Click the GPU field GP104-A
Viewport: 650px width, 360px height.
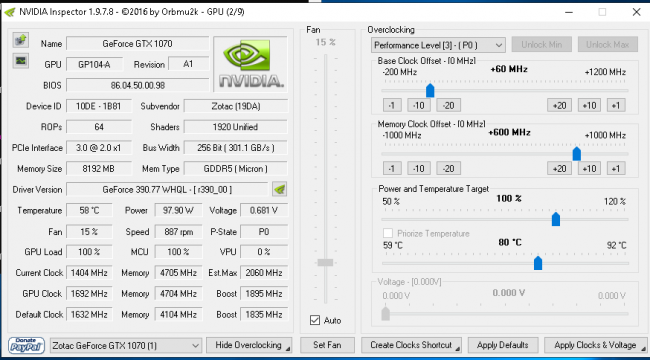point(95,64)
